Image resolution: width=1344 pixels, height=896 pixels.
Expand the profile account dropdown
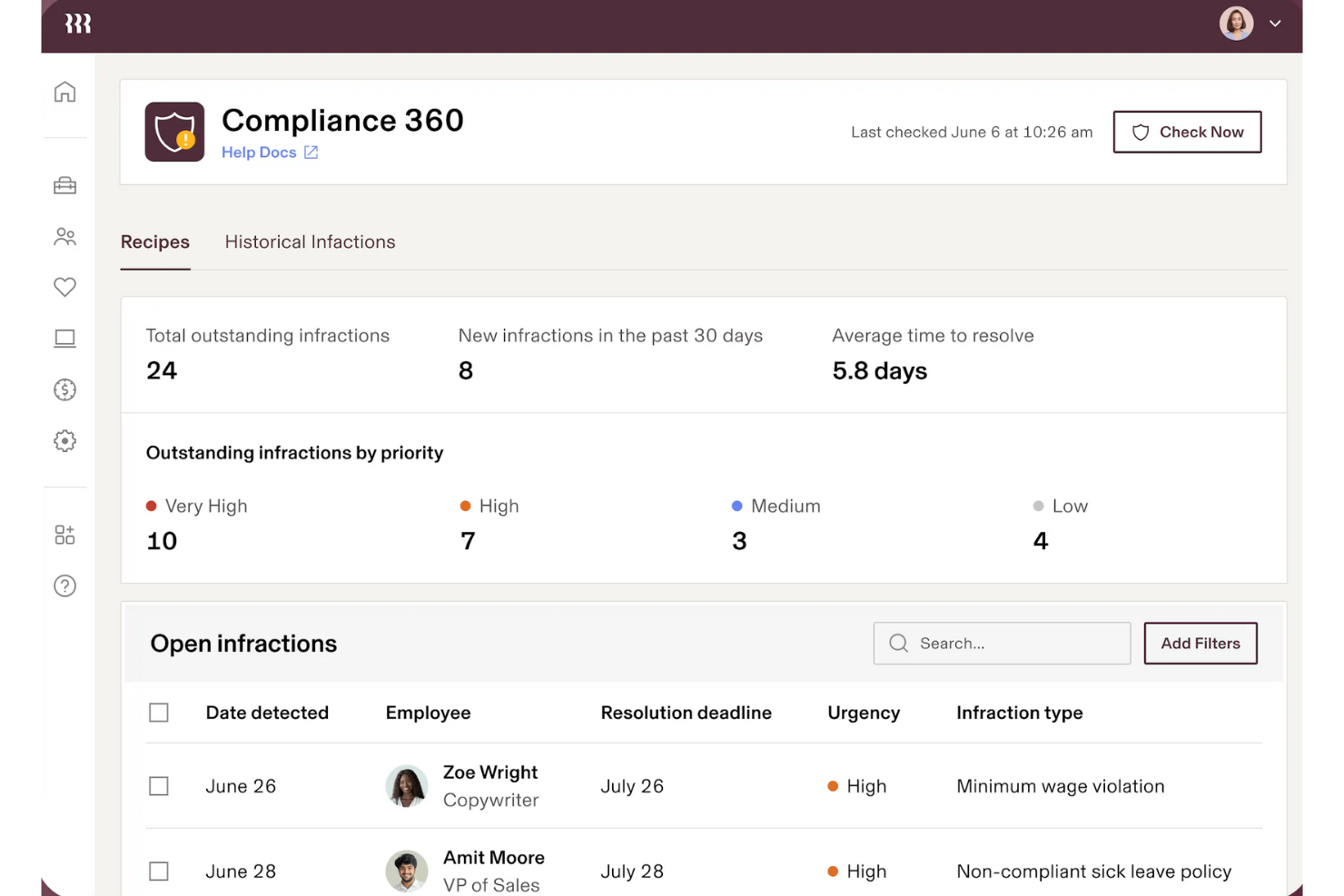tap(1275, 24)
